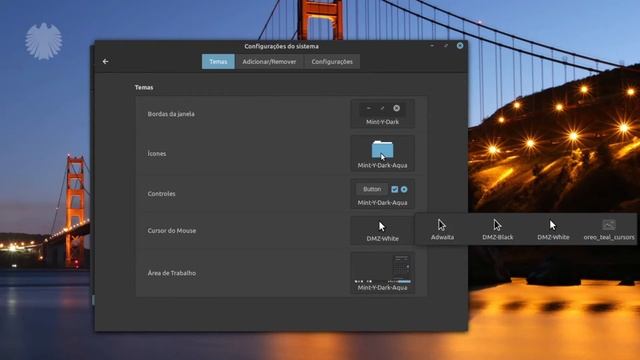640x360 pixels.
Task: Open window borders theme selector Mint-Y-Dark
Action: point(382,114)
